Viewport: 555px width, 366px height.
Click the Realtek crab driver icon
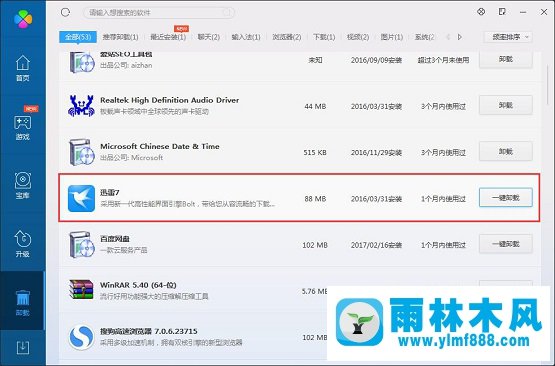coord(81,105)
